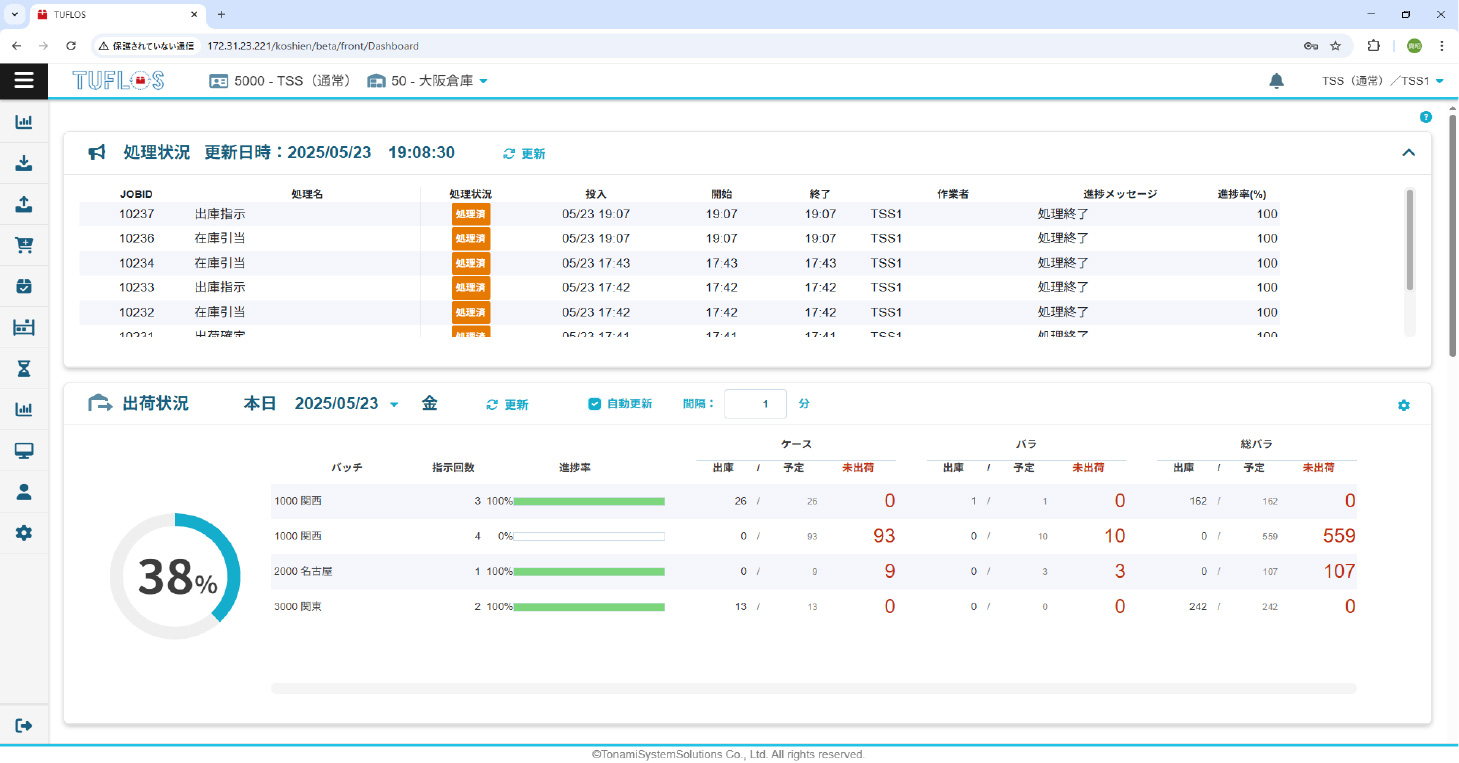This screenshot has width=1459, height=763.
Task: Select the TUFLOS browser tab
Action: pyautogui.click(x=117, y=15)
